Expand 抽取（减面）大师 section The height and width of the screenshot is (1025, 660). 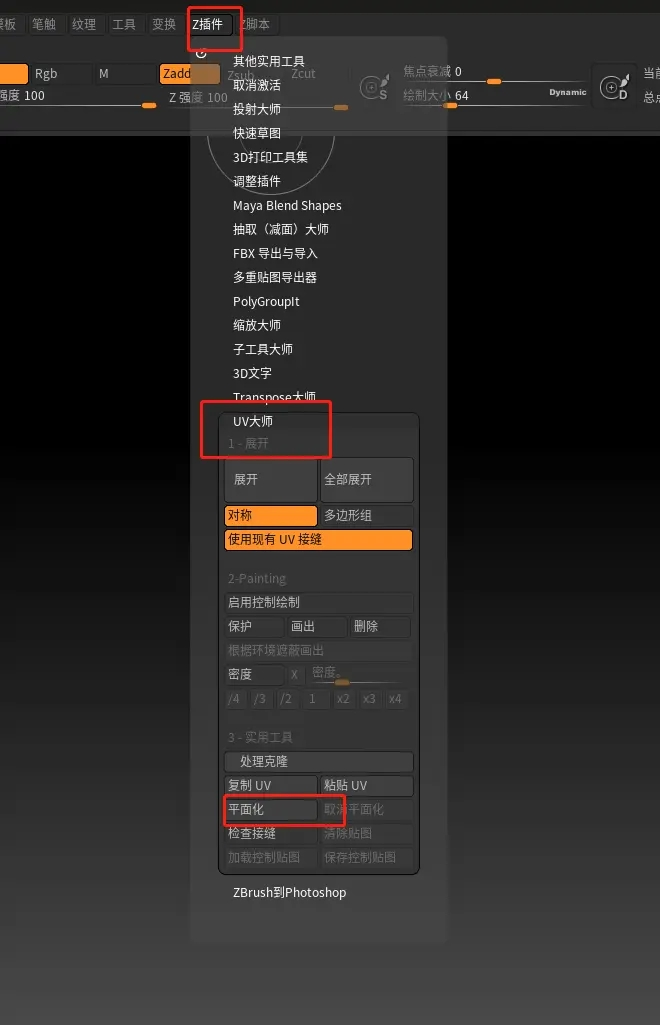(x=281, y=229)
